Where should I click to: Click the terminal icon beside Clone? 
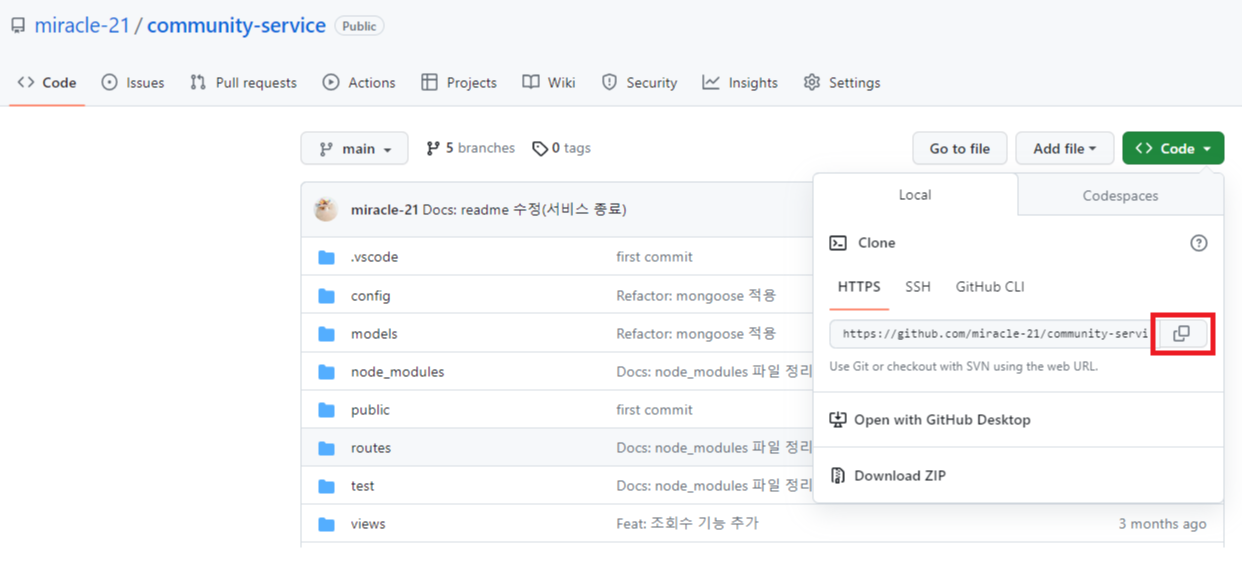tap(838, 243)
